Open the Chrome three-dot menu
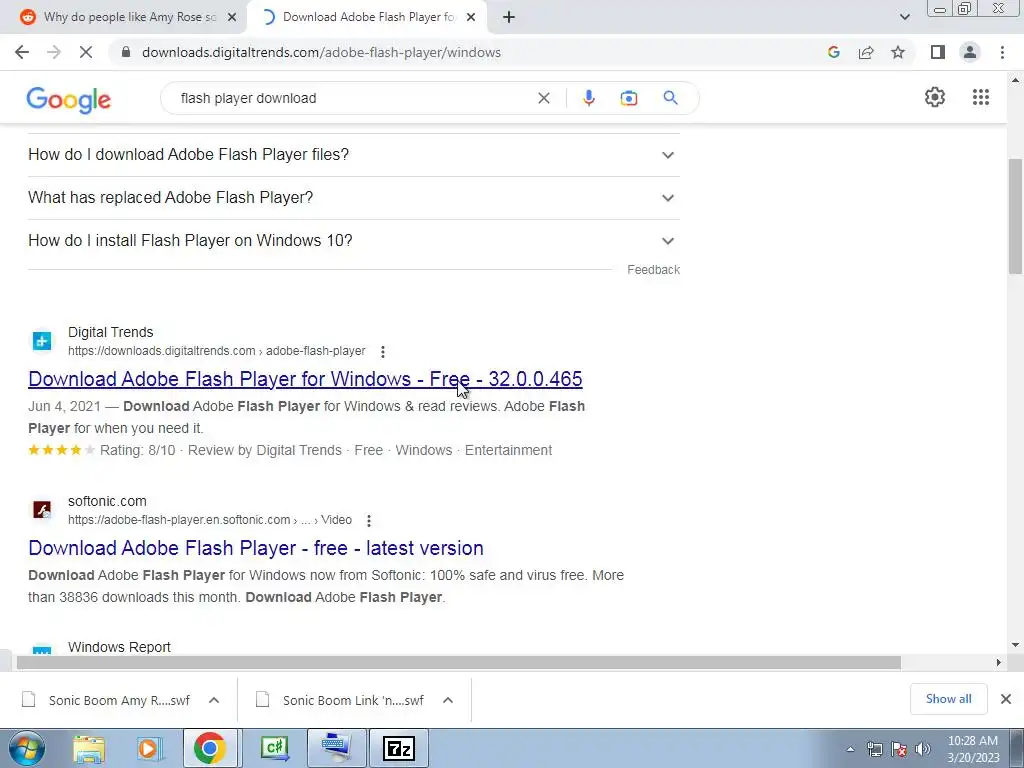Image resolution: width=1024 pixels, height=768 pixels. click(x=1002, y=52)
